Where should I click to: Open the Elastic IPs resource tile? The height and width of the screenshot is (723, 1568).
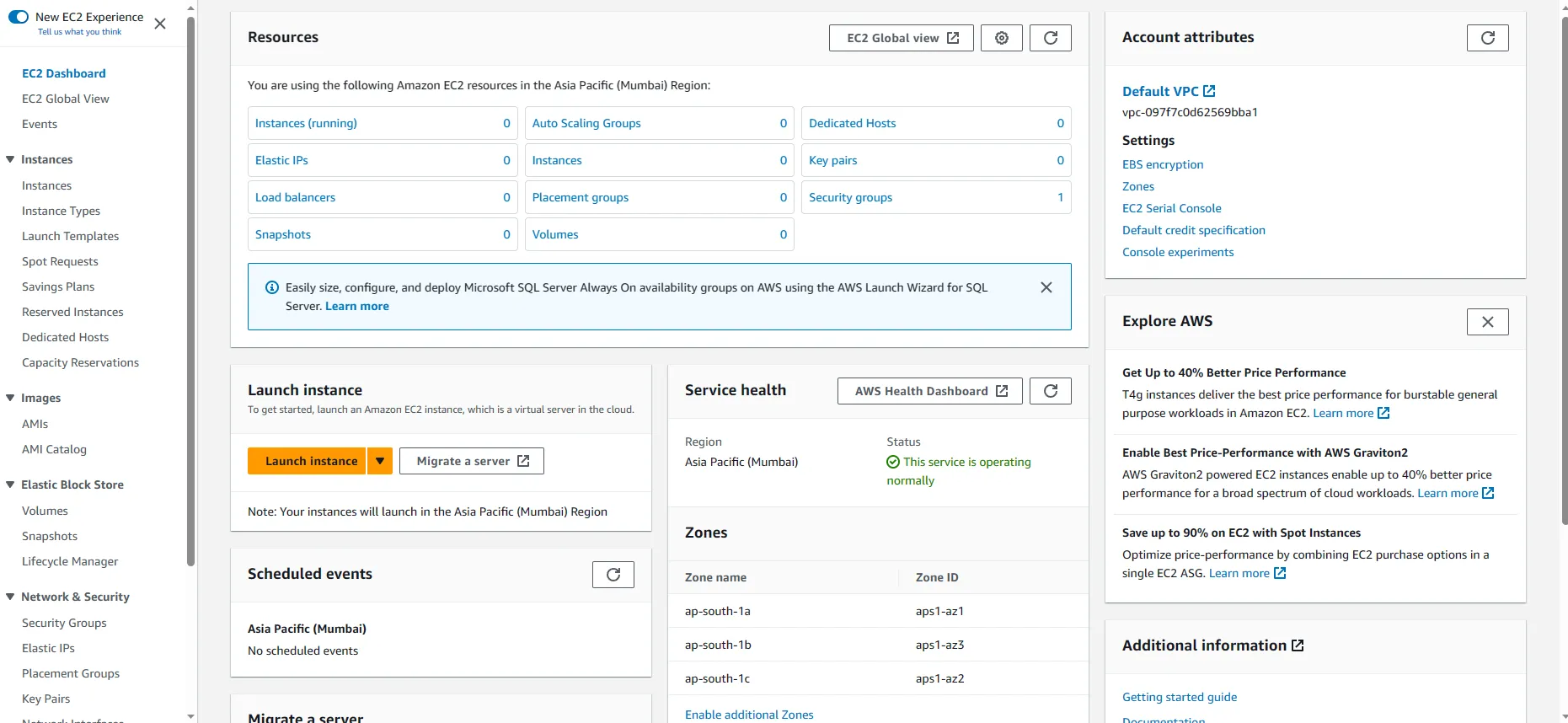click(383, 160)
